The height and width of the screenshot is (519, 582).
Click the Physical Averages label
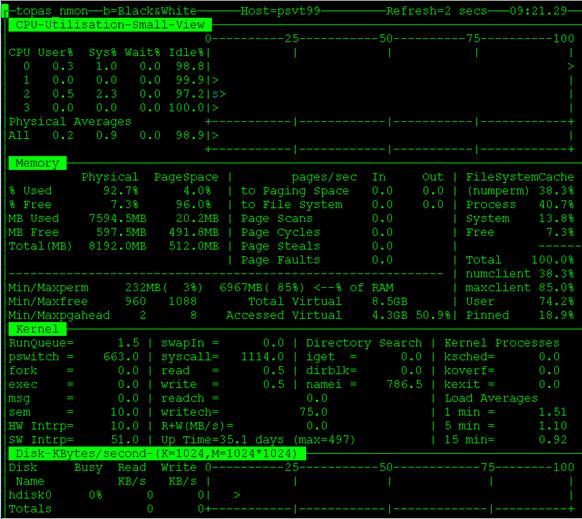click(70, 122)
